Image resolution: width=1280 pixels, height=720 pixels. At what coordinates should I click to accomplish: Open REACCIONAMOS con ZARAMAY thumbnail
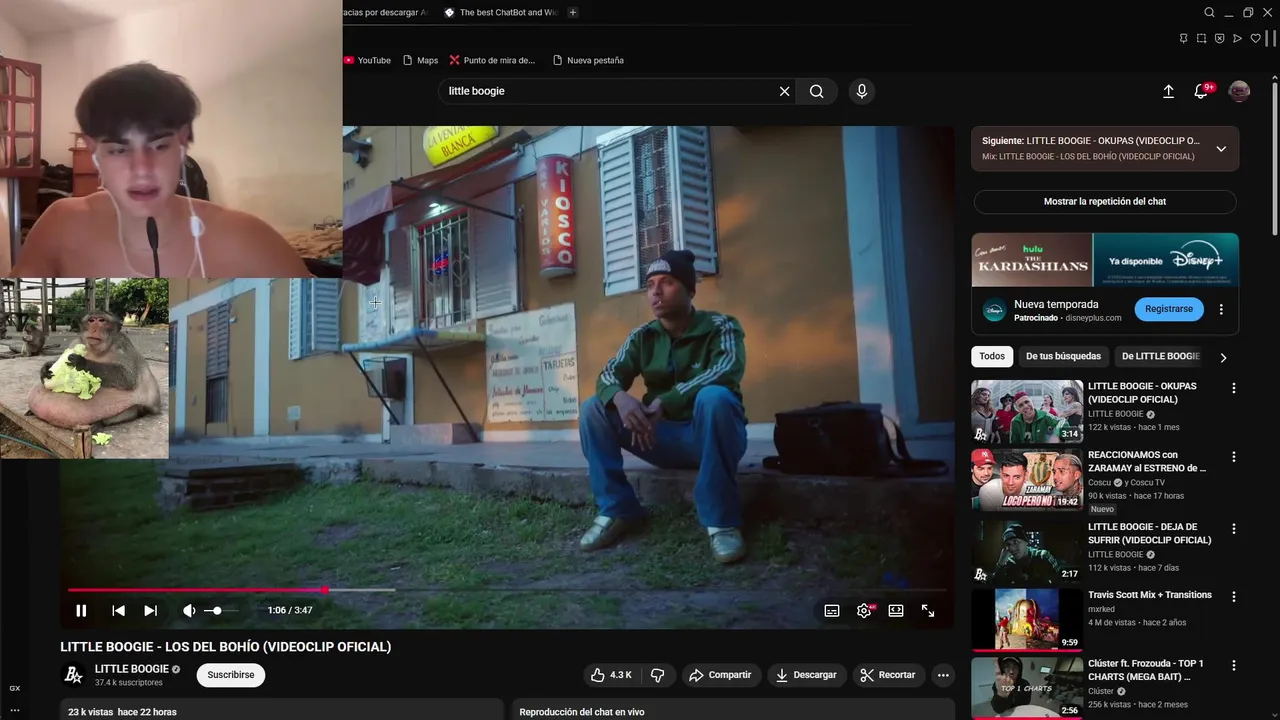coord(1027,480)
